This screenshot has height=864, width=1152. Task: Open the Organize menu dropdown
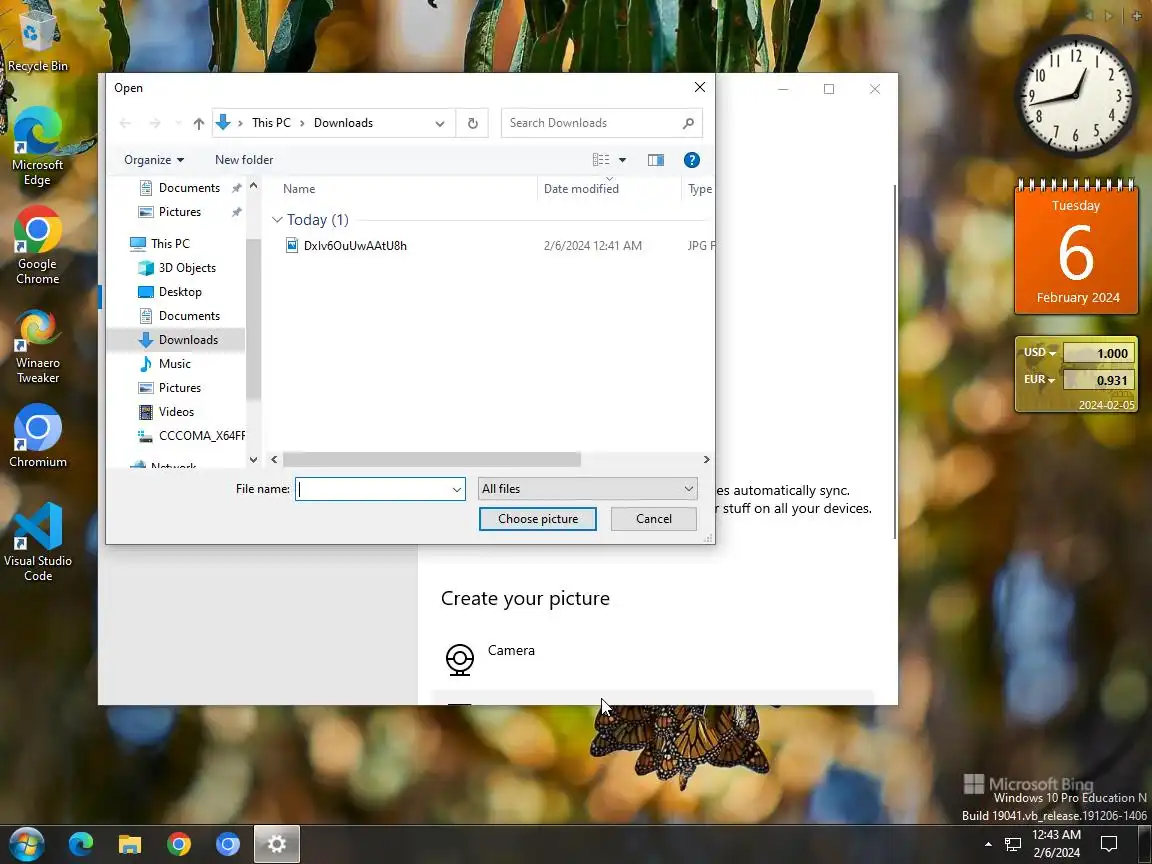(x=154, y=160)
